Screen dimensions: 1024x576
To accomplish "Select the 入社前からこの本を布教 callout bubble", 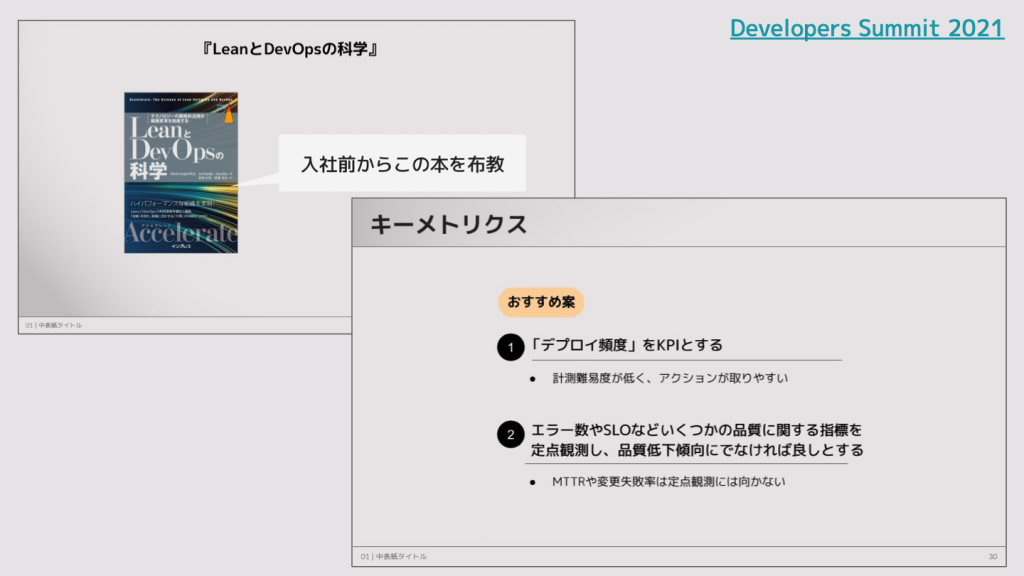I will [402, 162].
